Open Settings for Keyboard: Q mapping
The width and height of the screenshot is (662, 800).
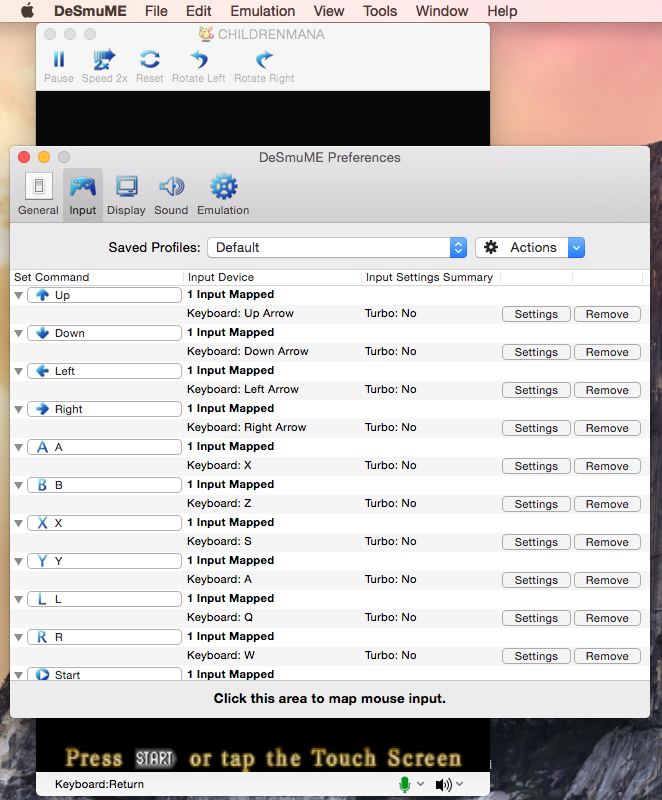tap(536, 618)
